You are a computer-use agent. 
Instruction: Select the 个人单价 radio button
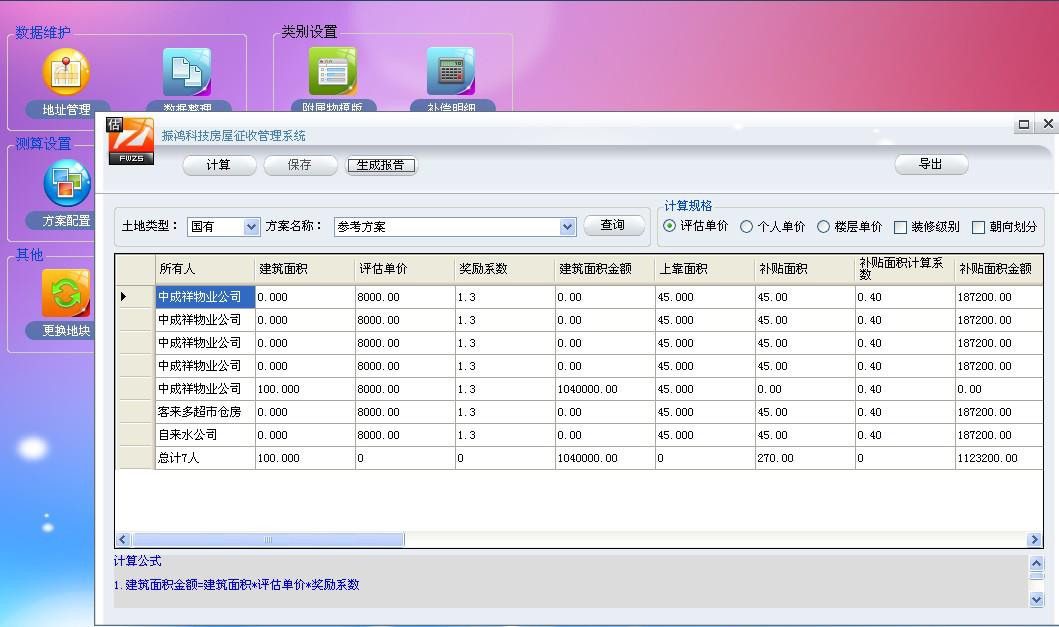pos(746,227)
